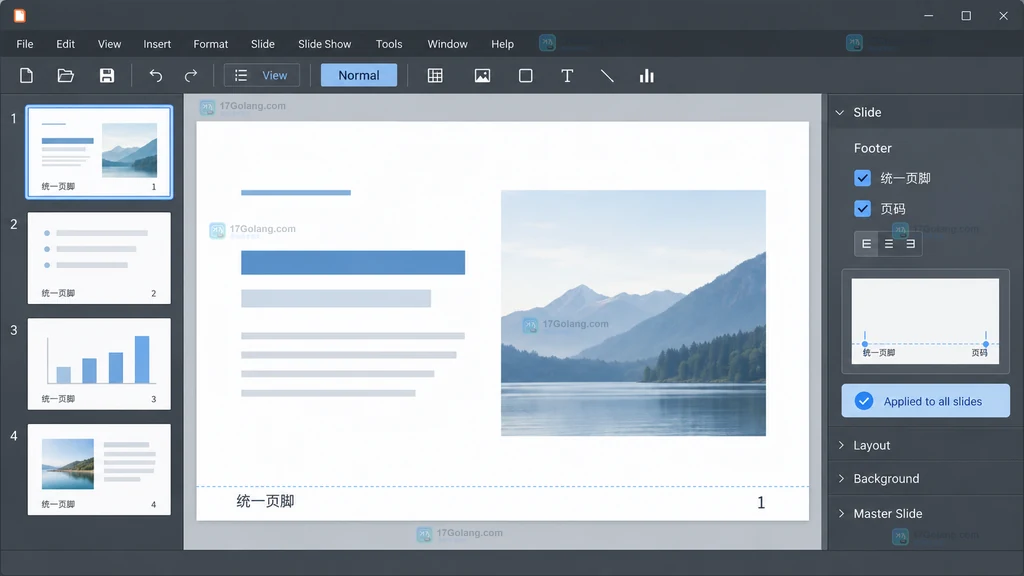This screenshot has width=1024, height=576.
Task: Insert a chart from the toolbar
Action: tap(647, 76)
